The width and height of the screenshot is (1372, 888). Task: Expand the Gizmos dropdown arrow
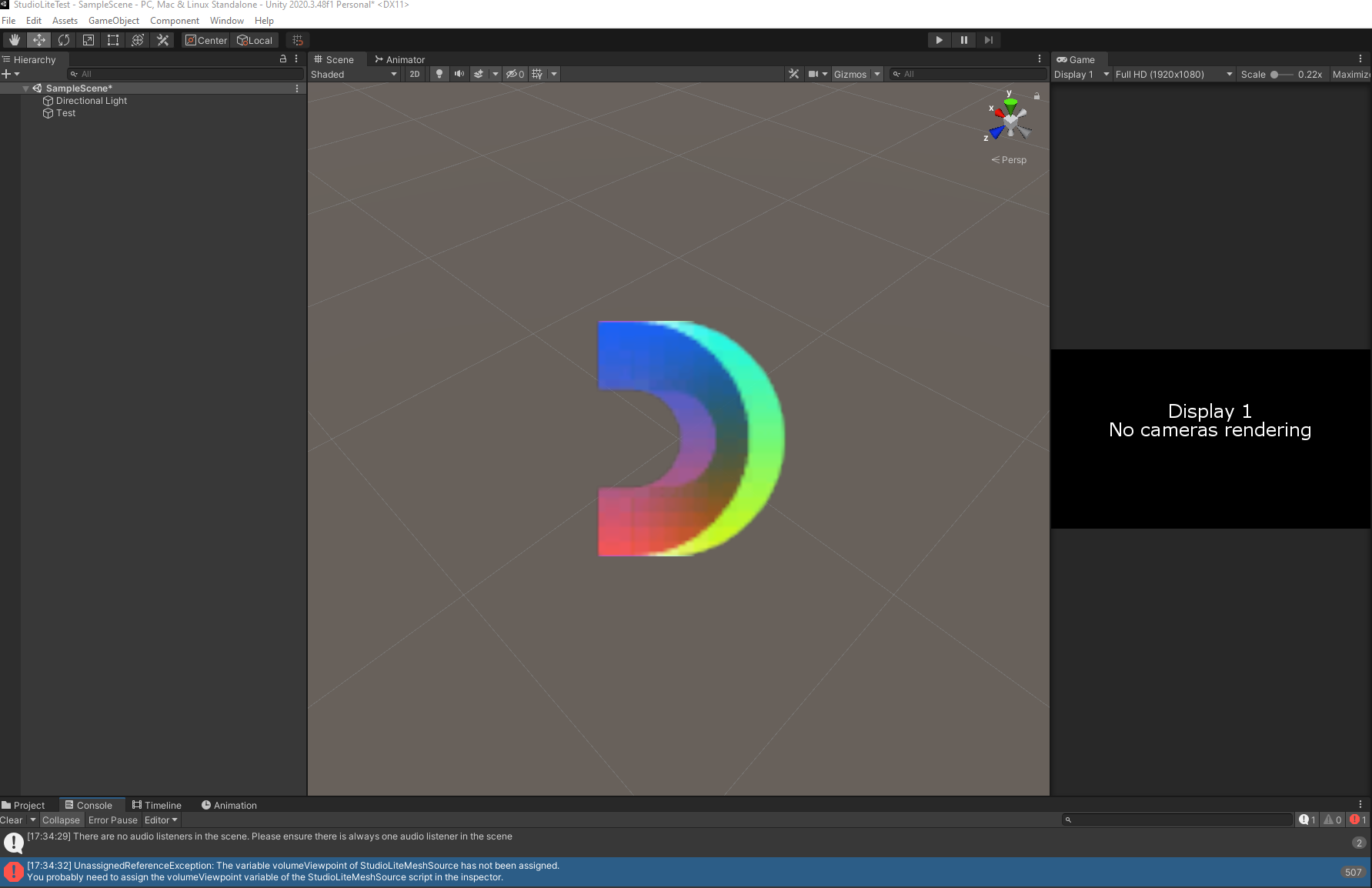tap(877, 74)
